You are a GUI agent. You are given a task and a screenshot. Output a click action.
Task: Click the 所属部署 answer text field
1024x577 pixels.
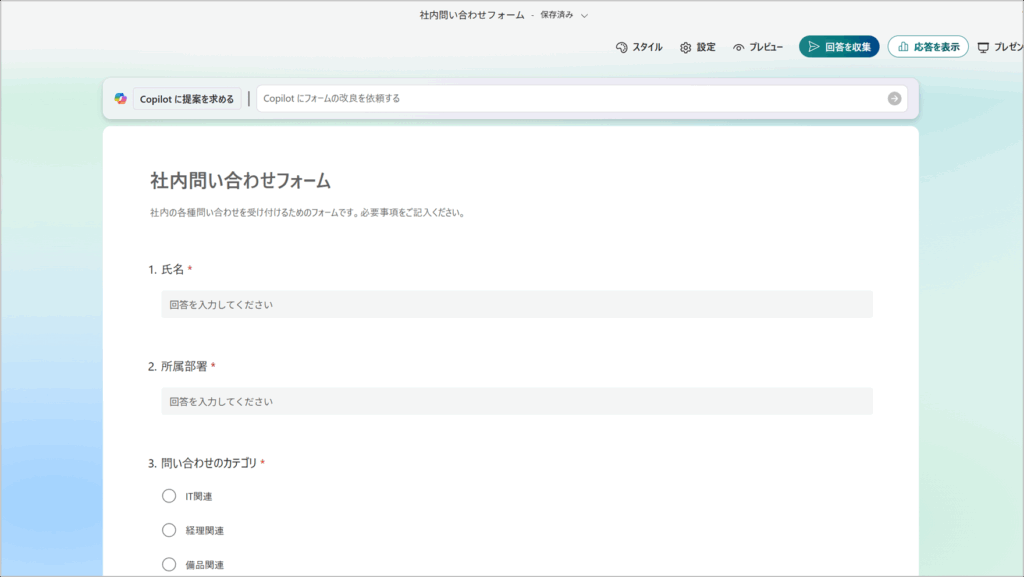(516, 401)
